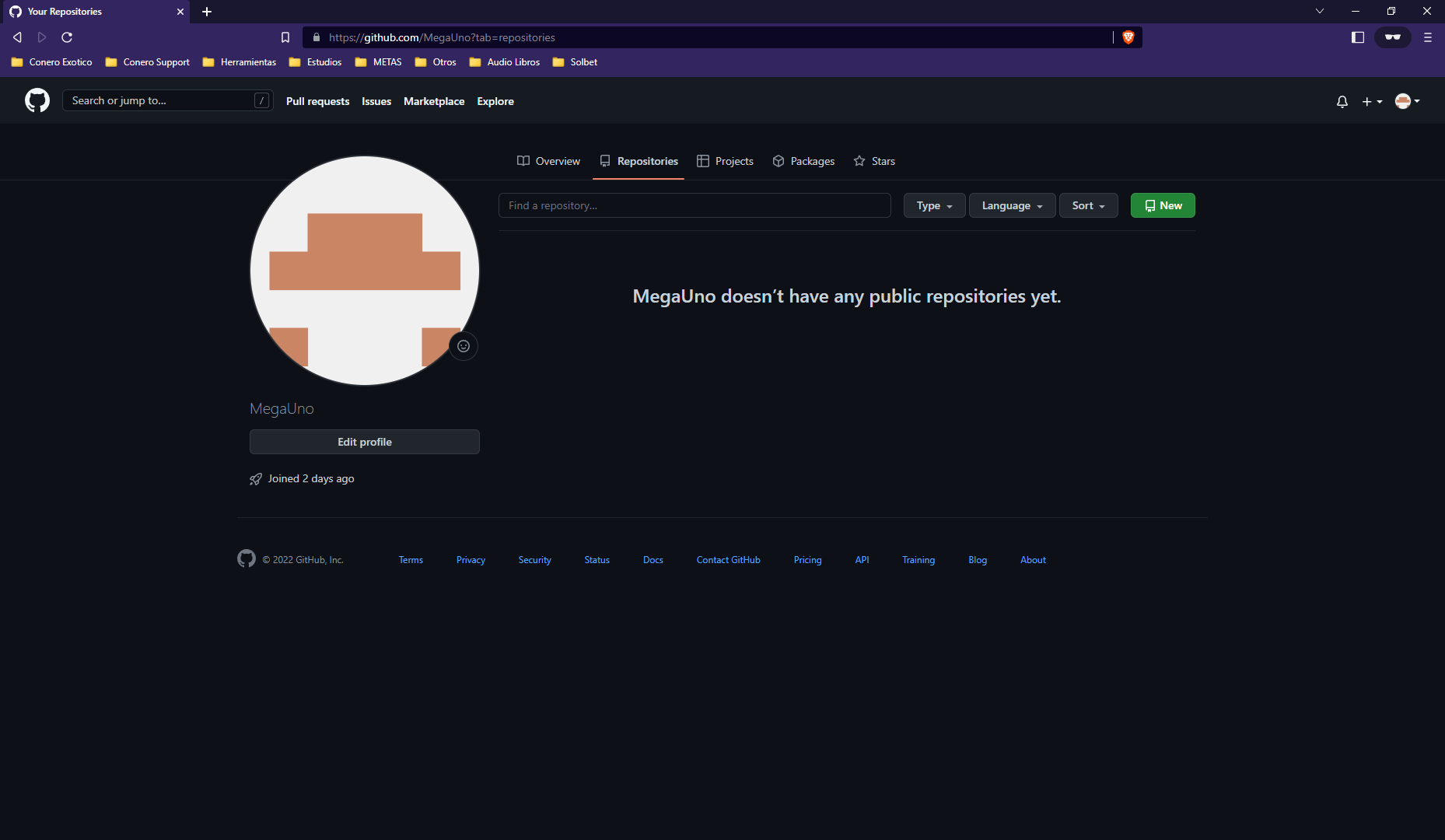Bookmark the page with the flag icon
Screen dimensions: 1445x840
[285, 37]
